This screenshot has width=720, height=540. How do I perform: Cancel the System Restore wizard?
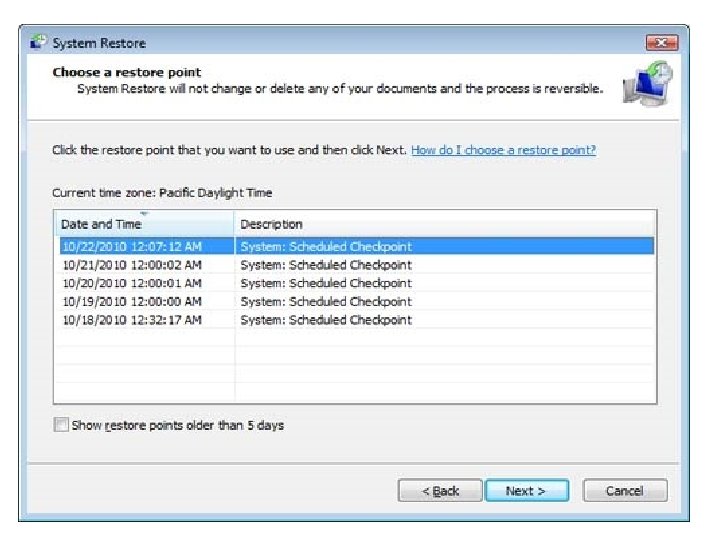624,491
